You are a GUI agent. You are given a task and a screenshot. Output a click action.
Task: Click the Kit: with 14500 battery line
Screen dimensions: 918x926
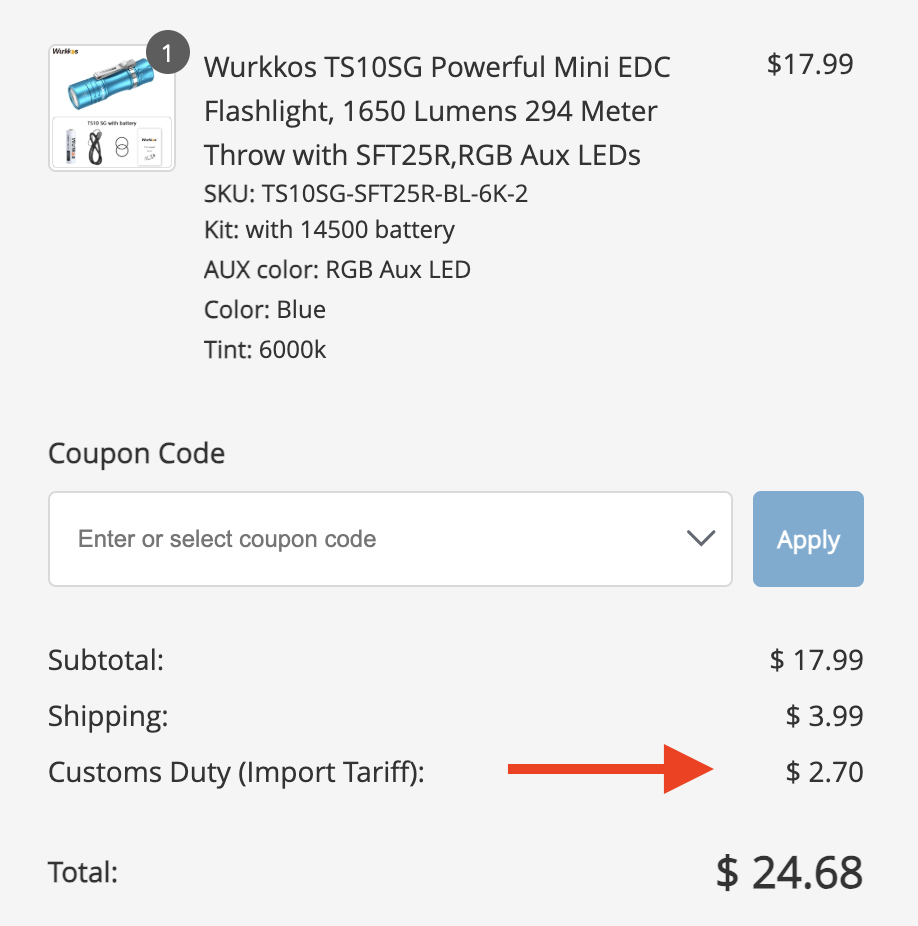pyautogui.click(x=329, y=230)
